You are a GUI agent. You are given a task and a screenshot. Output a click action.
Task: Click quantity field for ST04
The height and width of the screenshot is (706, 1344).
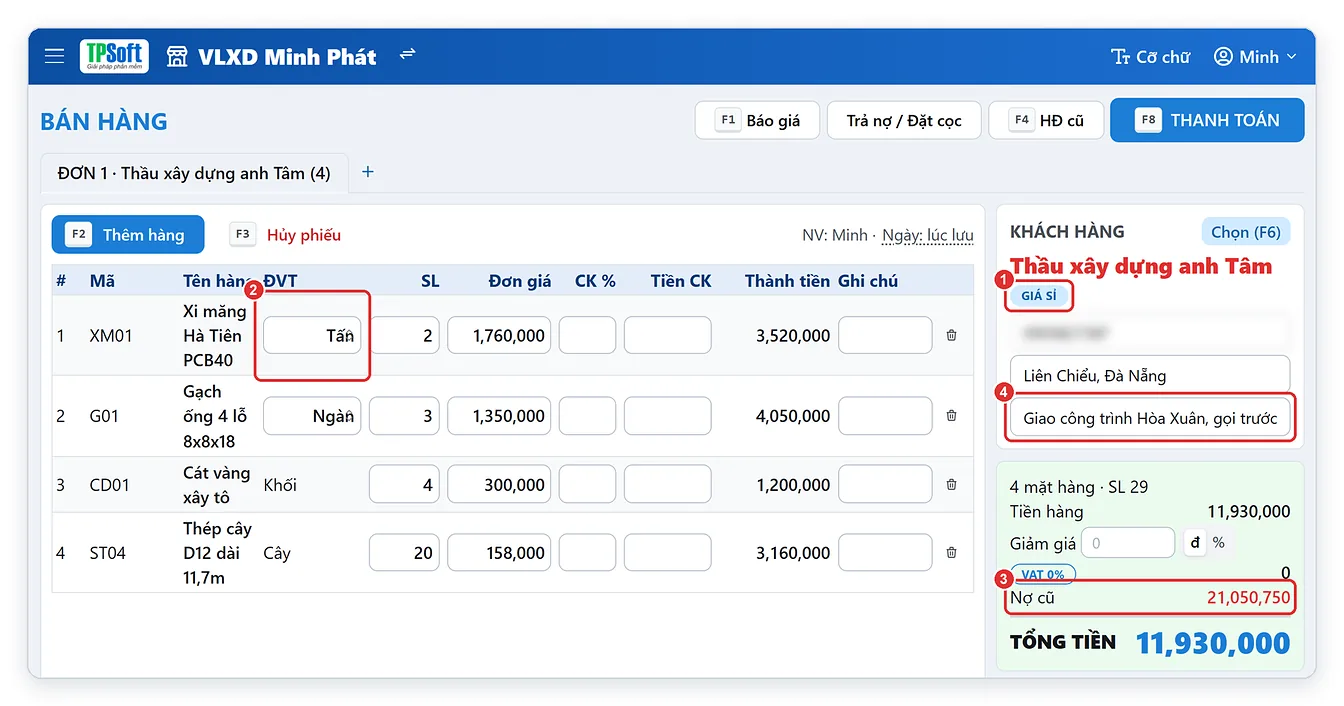pyautogui.click(x=405, y=553)
